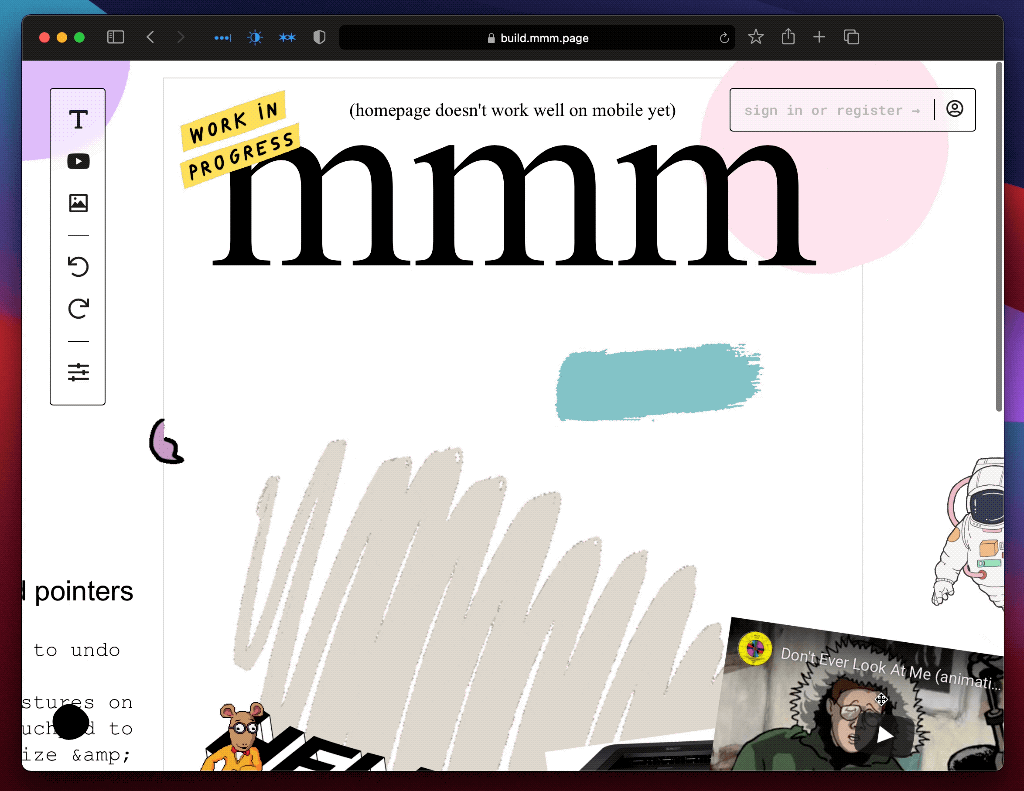
Task: Open the Safari share menu
Action: click(x=788, y=37)
